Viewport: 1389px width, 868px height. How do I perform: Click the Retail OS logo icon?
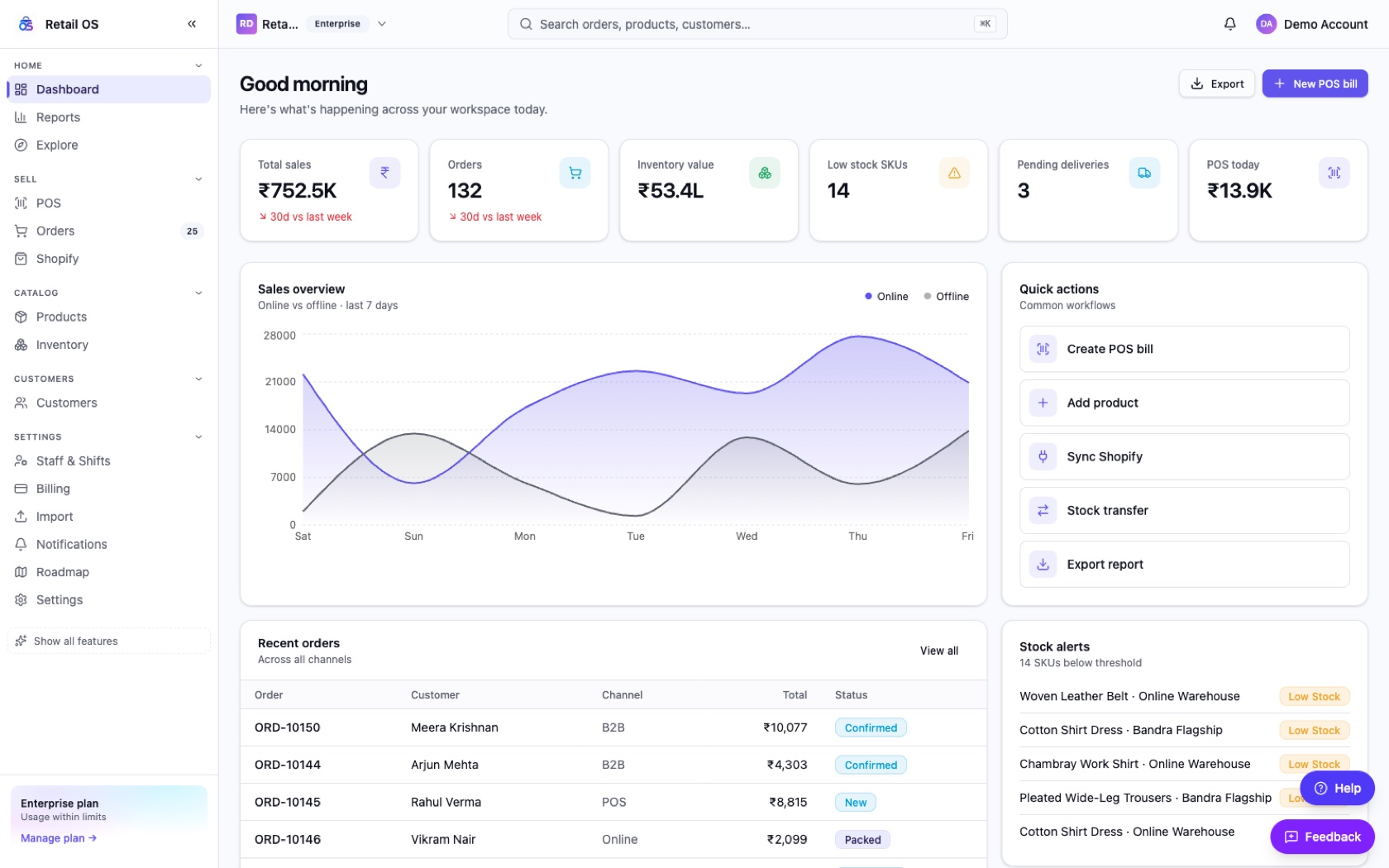(x=26, y=24)
